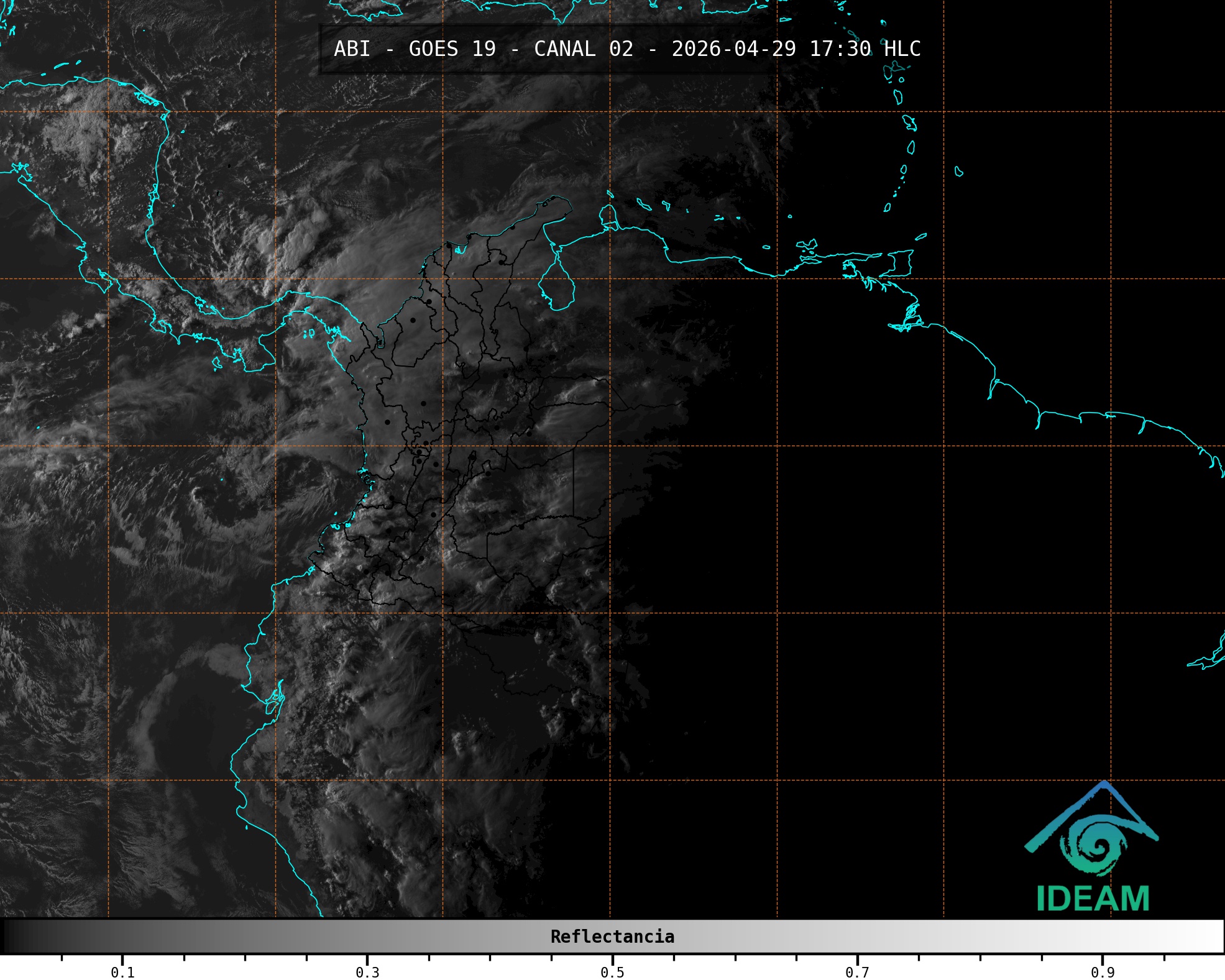
Task: Click the 0.9 tick label on the colorbar
Action: [1103, 973]
